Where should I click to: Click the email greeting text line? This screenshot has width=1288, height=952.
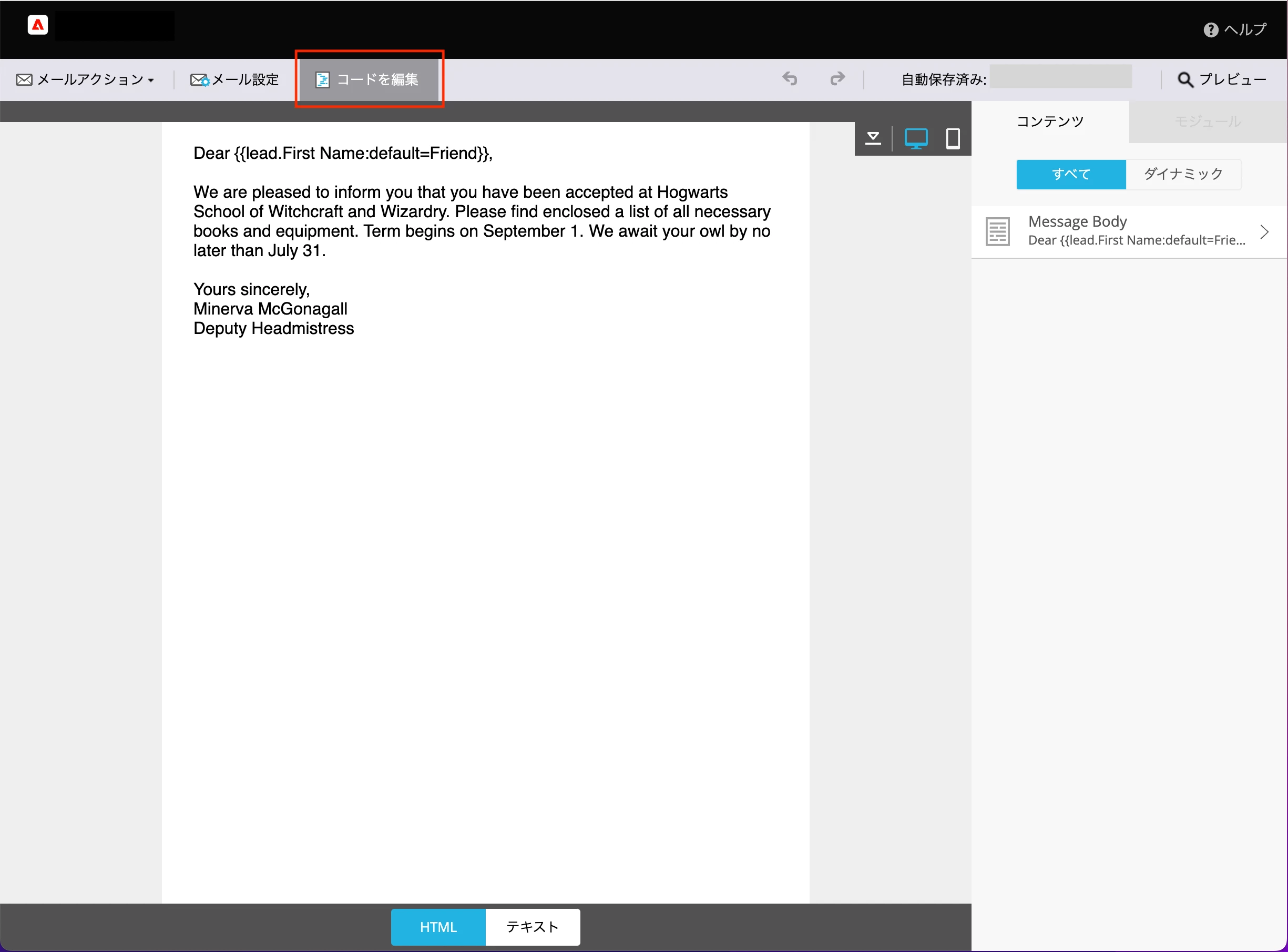coord(343,153)
